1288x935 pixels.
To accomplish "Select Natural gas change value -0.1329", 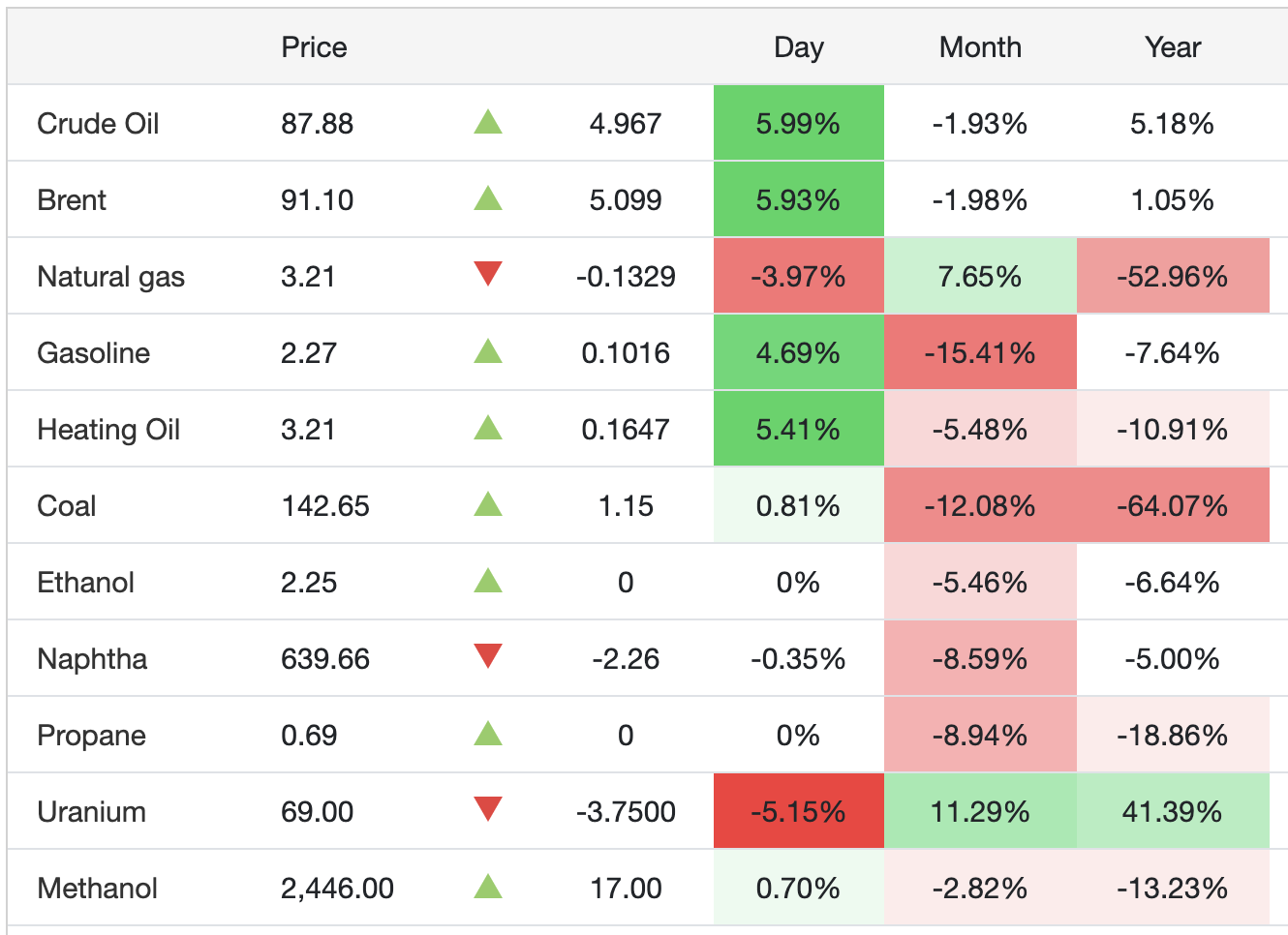I will (x=626, y=277).
